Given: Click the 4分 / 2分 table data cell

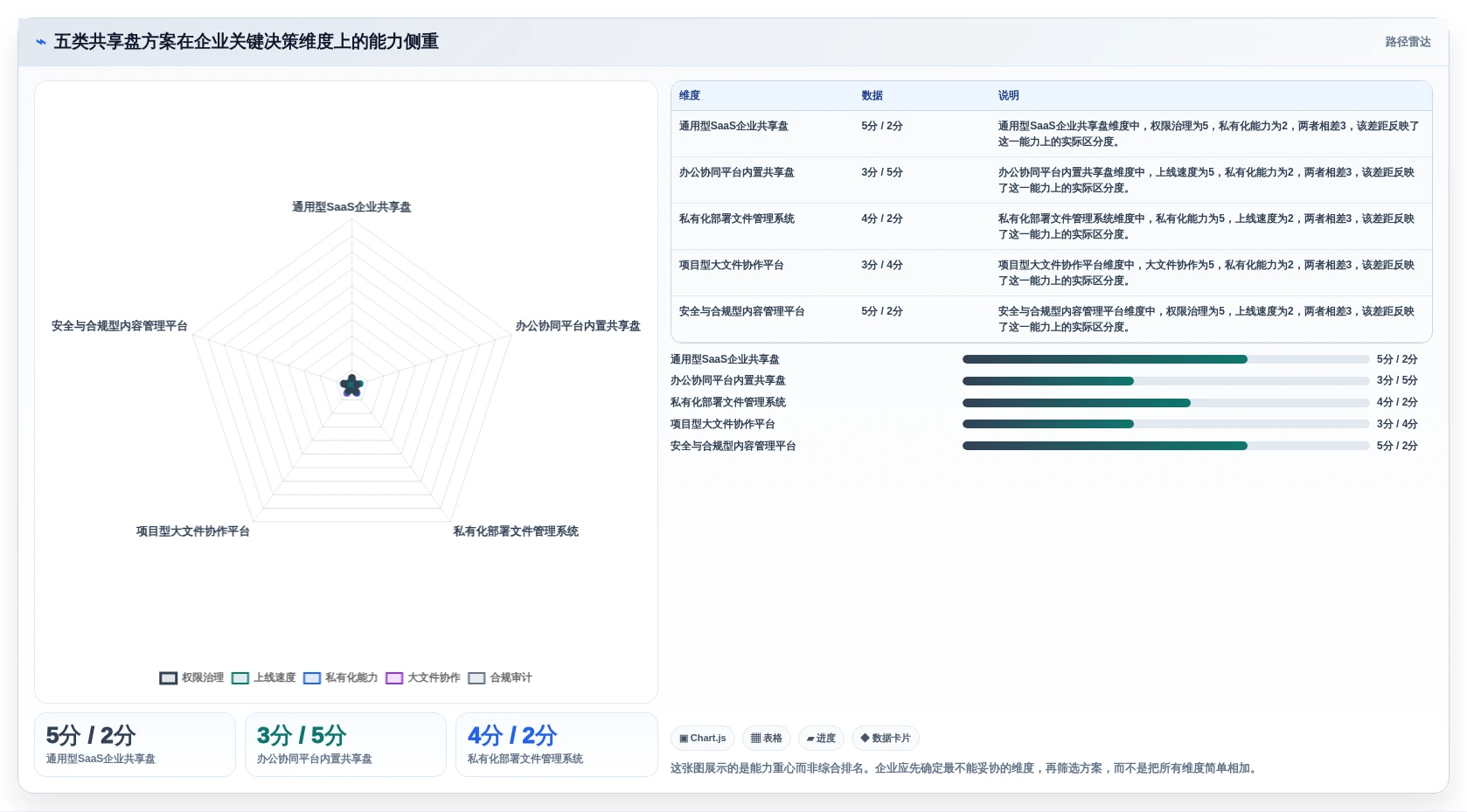Looking at the screenshot, I should [882, 219].
